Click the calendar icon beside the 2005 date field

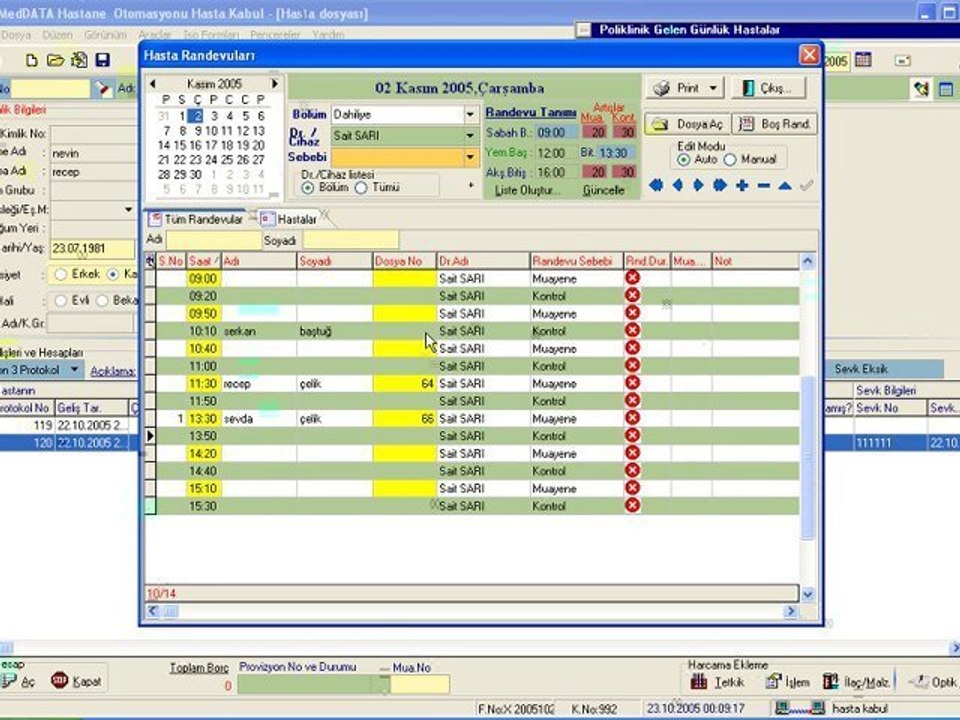[863, 60]
